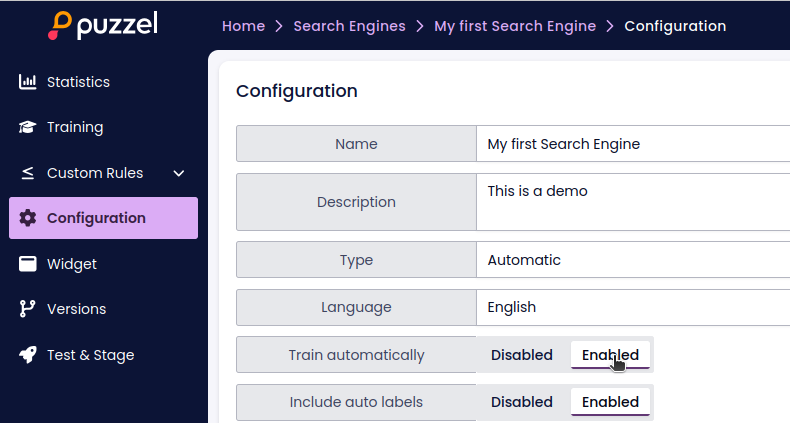Open My first Search Engine breadcrumb
The height and width of the screenshot is (423, 790).
pyautogui.click(x=514, y=26)
